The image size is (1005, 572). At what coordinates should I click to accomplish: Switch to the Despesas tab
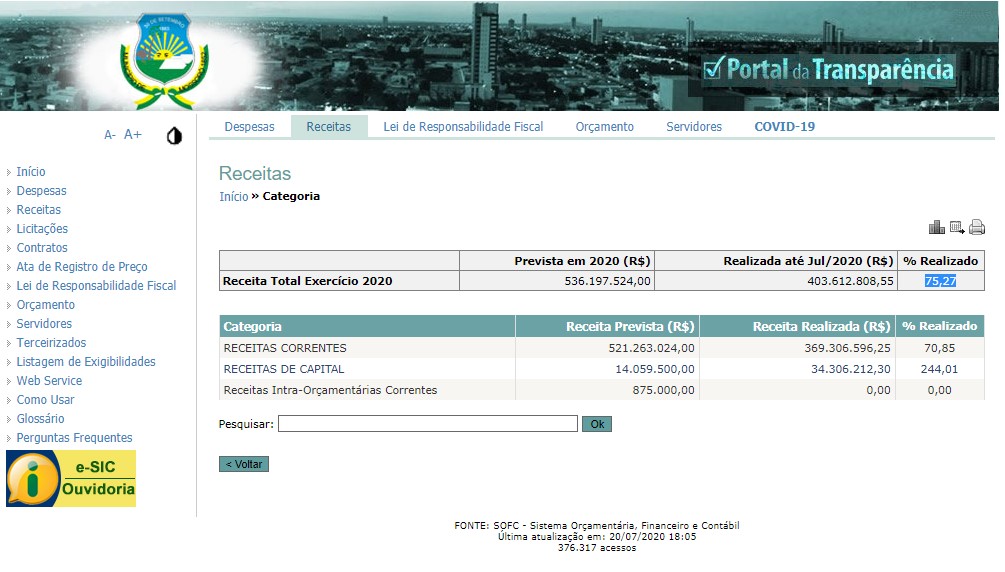pyautogui.click(x=249, y=127)
